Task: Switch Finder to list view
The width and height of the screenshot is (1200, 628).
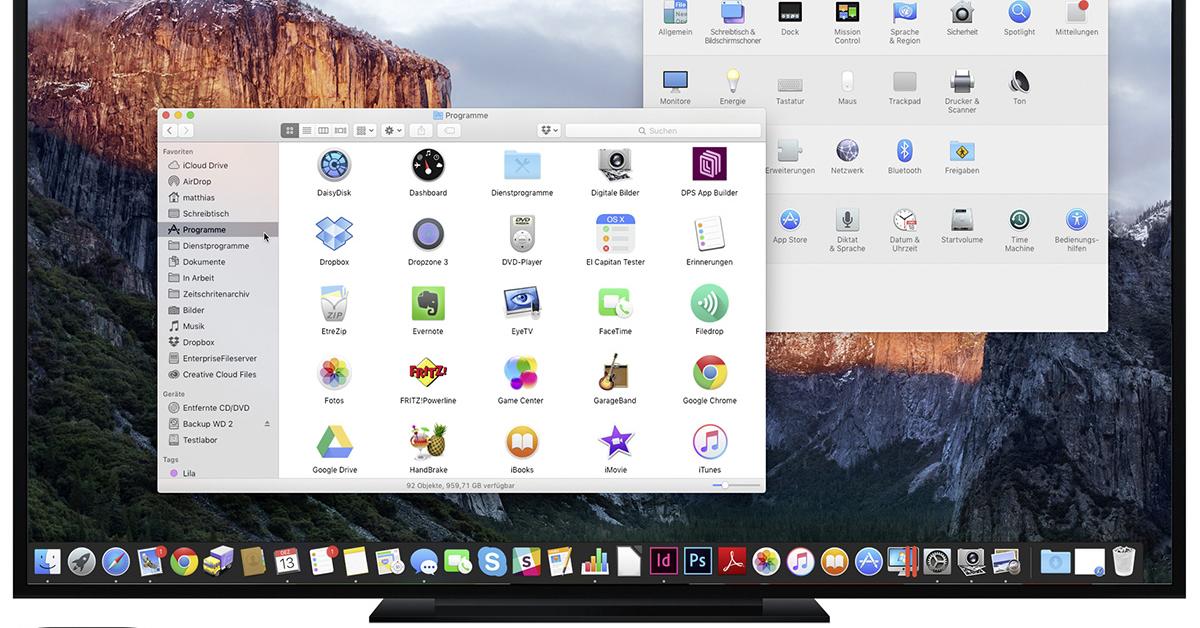Action: [307, 131]
